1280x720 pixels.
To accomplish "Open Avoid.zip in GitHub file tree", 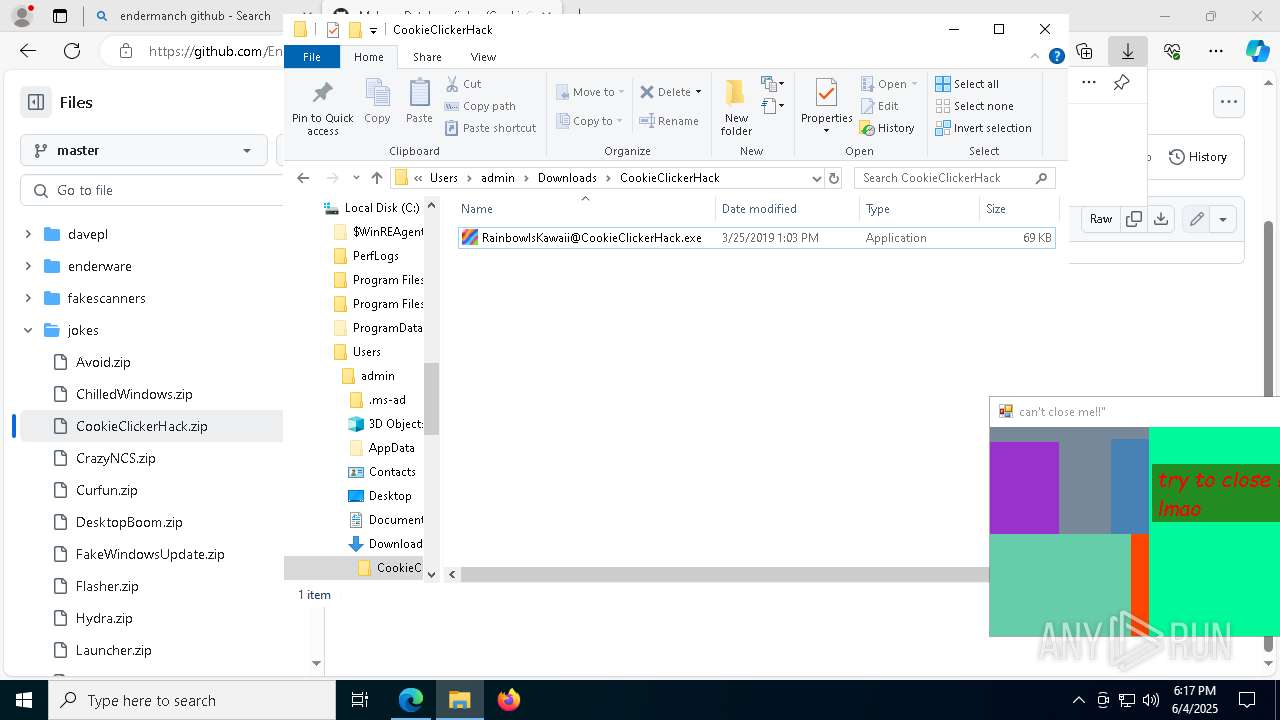I will click(x=103, y=362).
